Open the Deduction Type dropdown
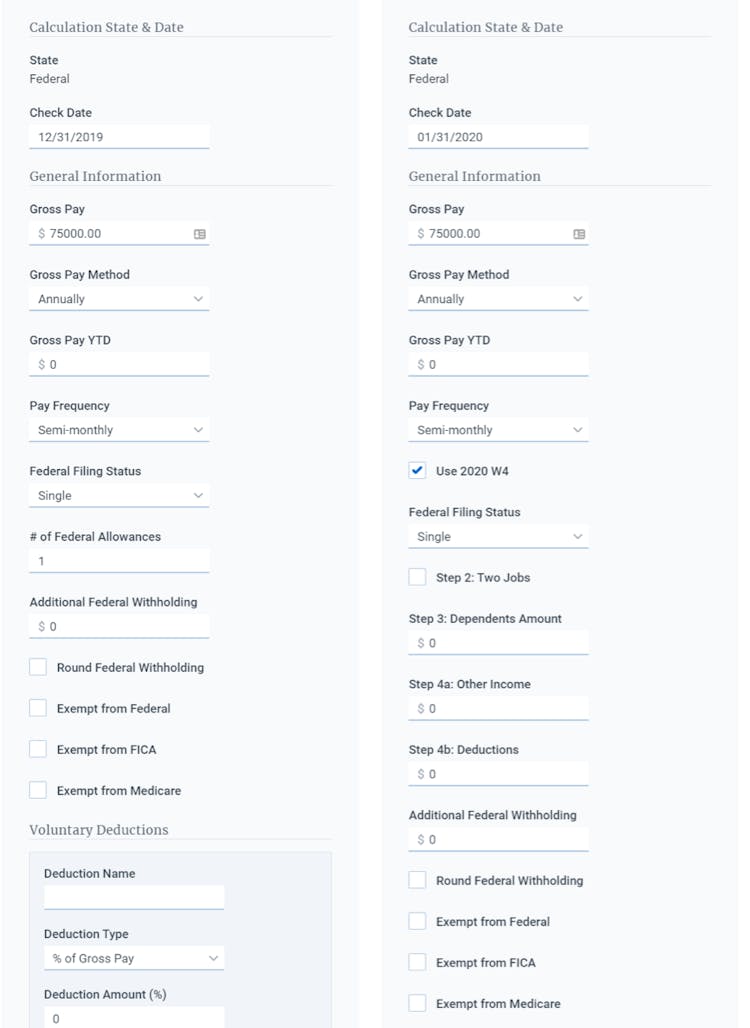750x1028 pixels. coord(133,958)
